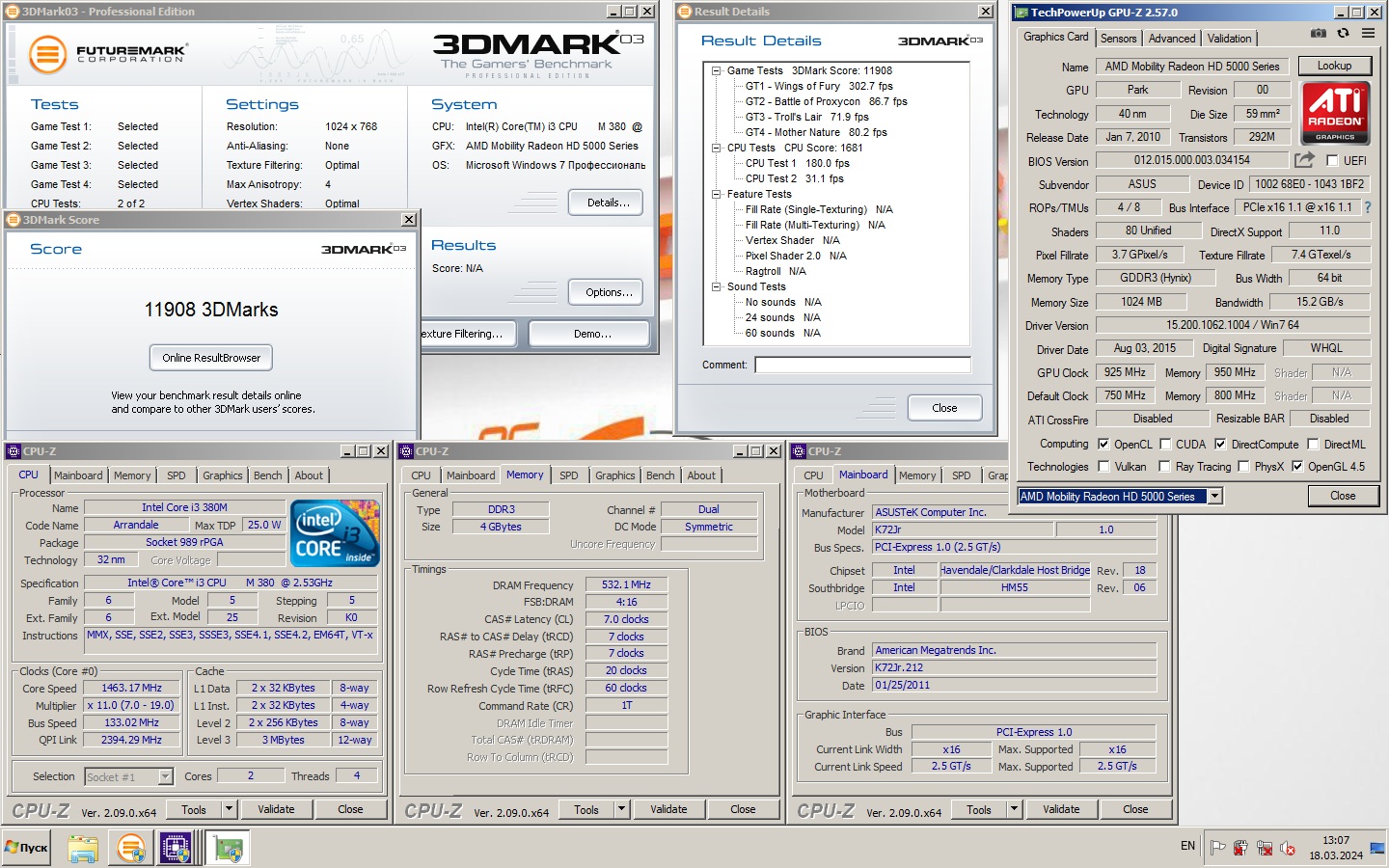Click the Lookup button in GPU-Z

[x=1334, y=66]
